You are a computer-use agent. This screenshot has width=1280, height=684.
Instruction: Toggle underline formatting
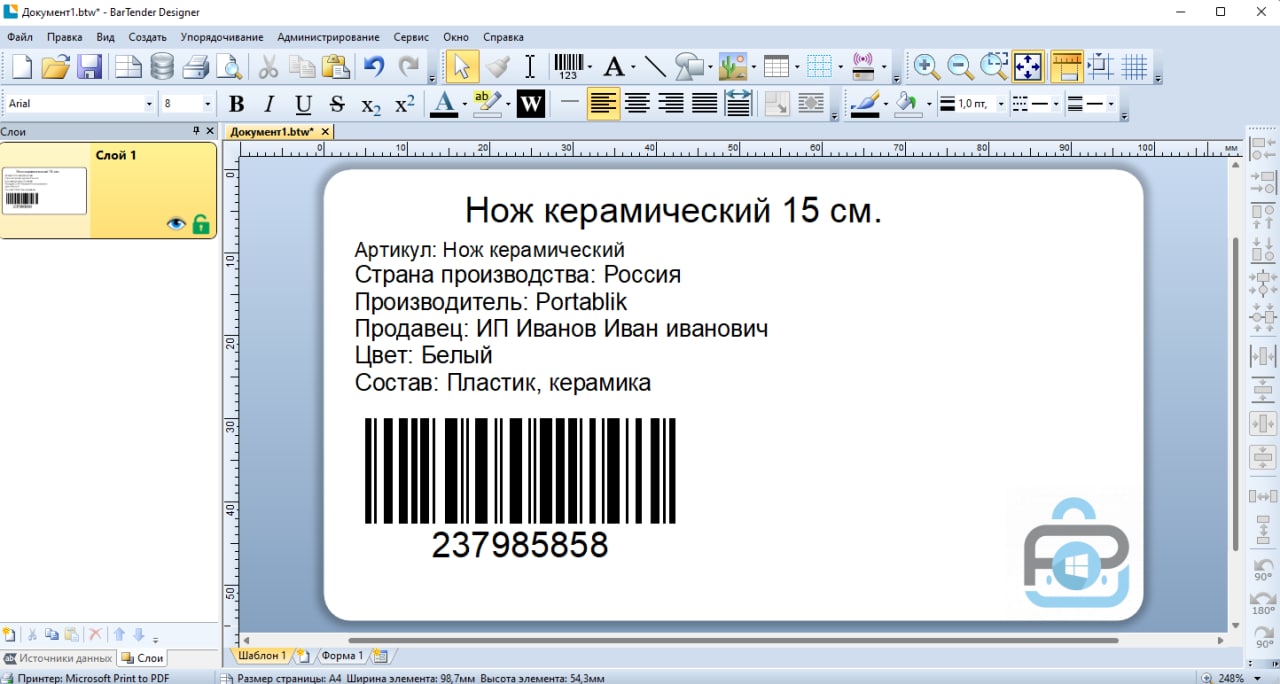pyautogui.click(x=304, y=104)
